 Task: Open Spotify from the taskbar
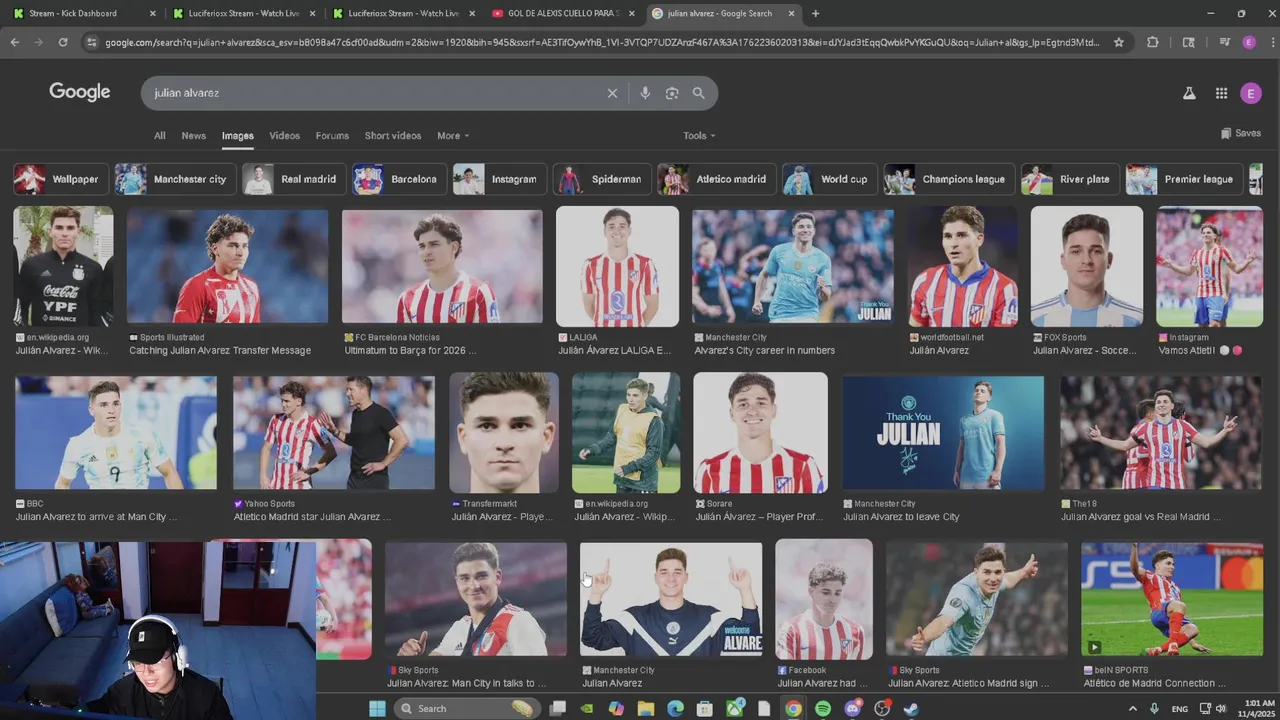pos(823,708)
